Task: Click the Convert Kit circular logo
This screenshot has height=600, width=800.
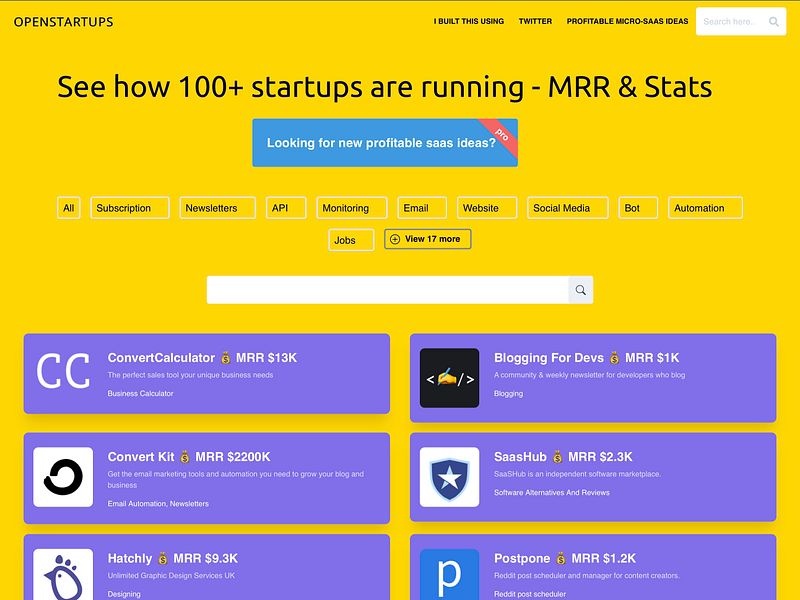Action: [x=63, y=477]
